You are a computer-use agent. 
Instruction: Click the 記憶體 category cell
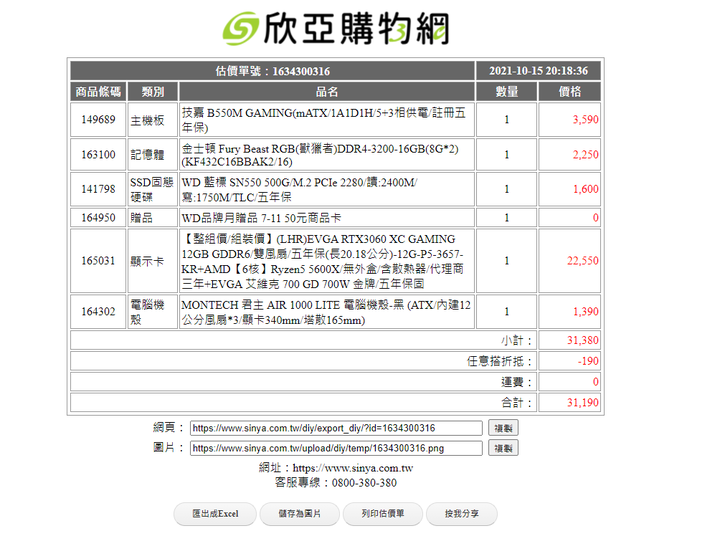pos(152,155)
